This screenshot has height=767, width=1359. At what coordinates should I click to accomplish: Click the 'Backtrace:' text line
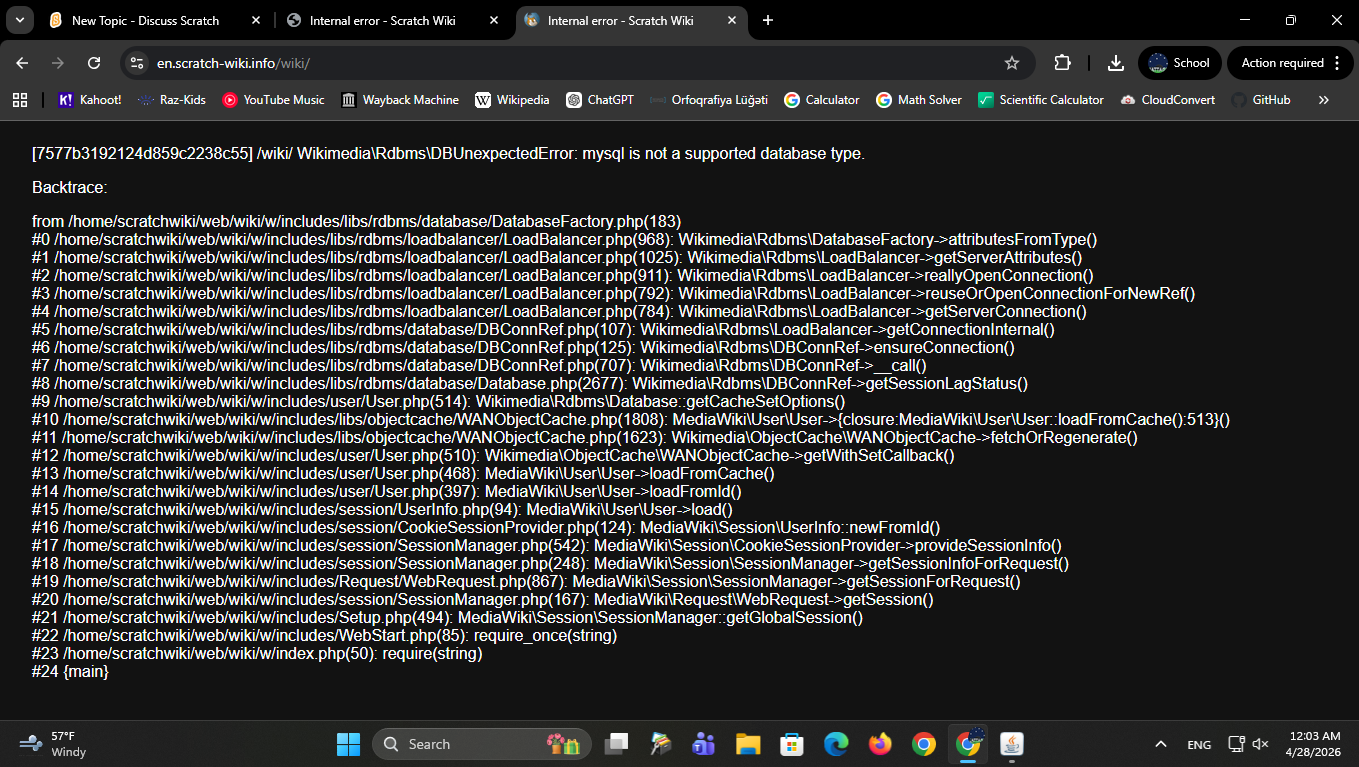click(70, 187)
